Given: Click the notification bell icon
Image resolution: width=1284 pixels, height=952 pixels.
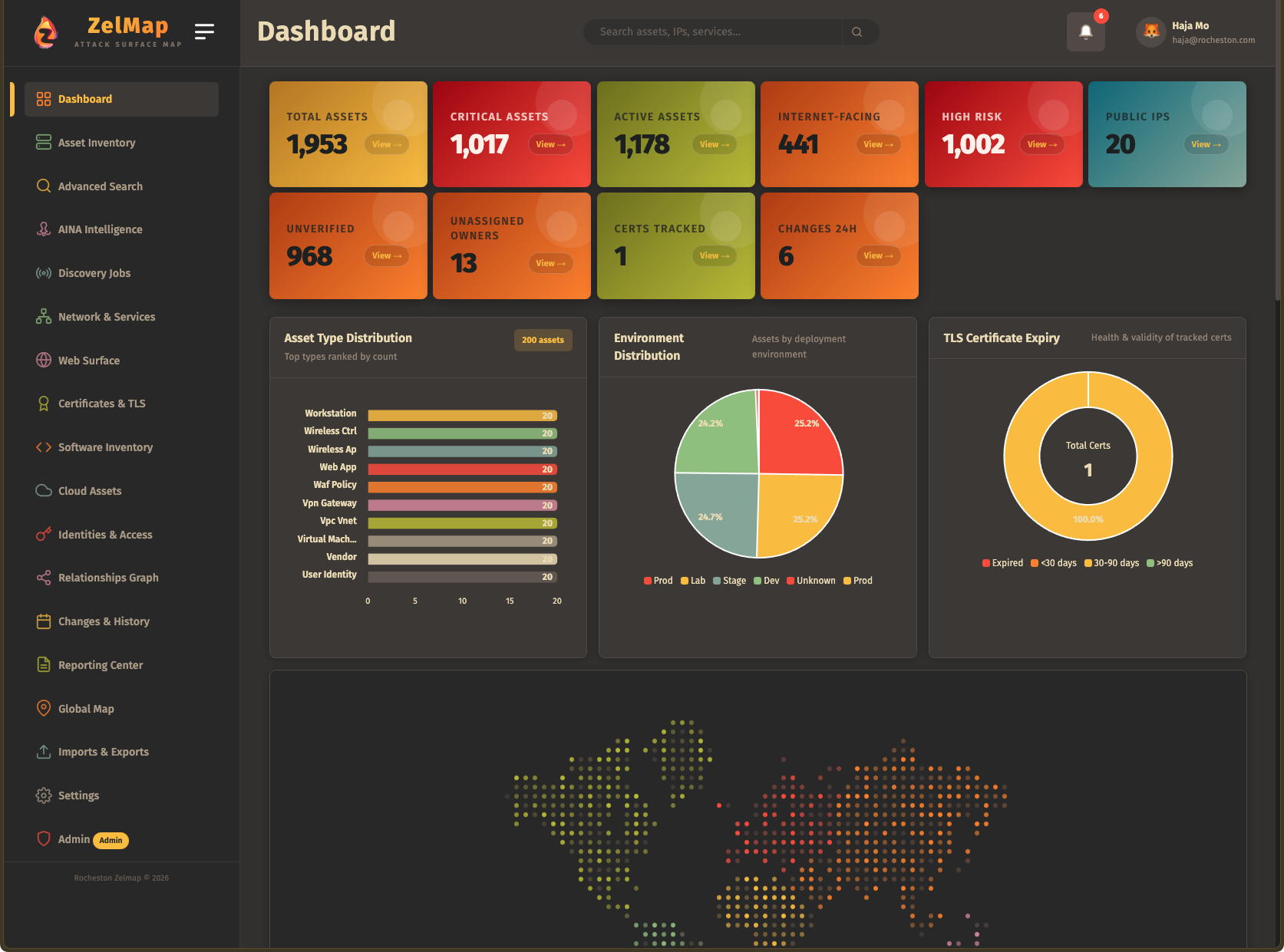Looking at the screenshot, I should [1085, 32].
